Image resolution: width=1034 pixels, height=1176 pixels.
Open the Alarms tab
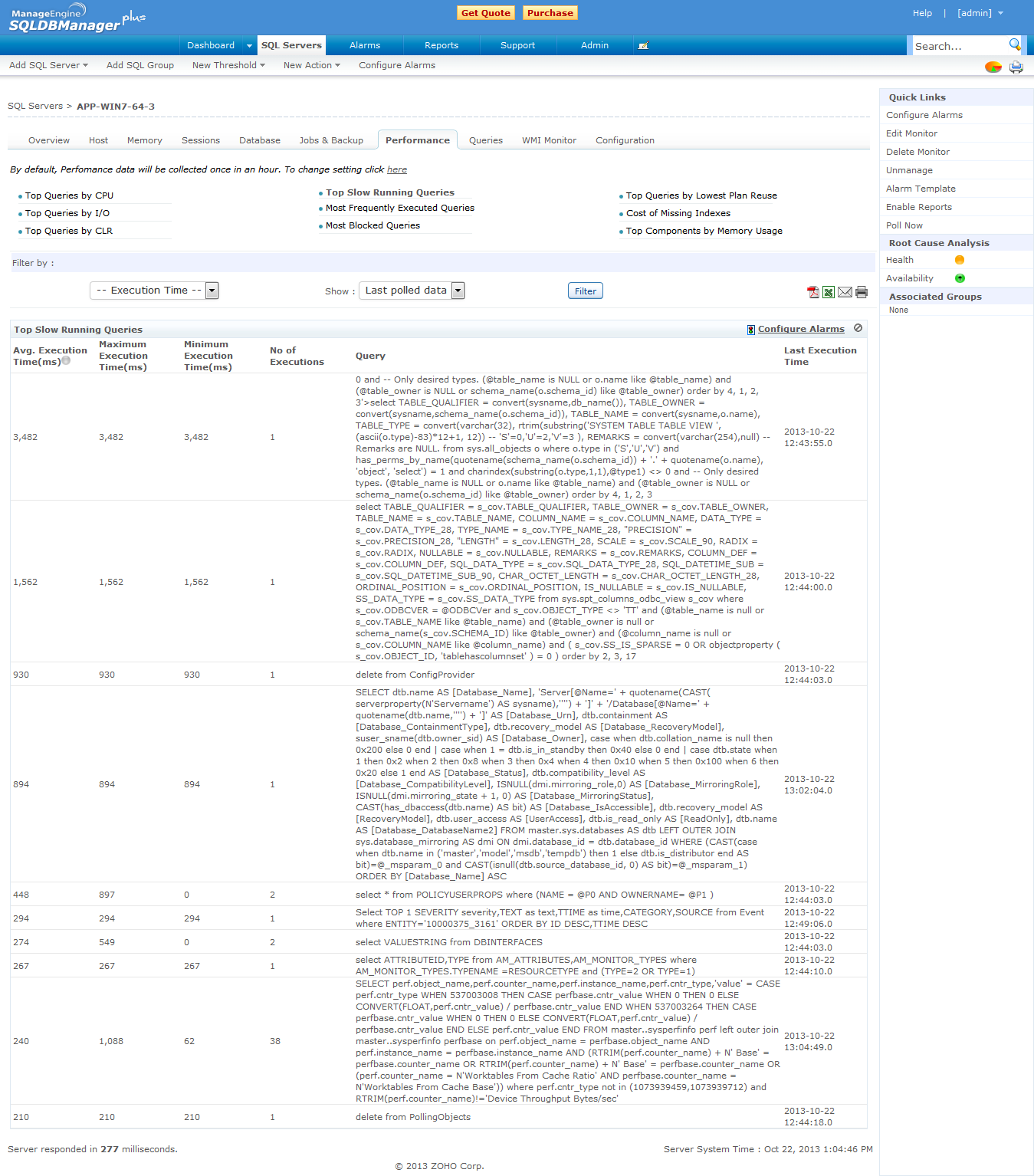[365, 45]
